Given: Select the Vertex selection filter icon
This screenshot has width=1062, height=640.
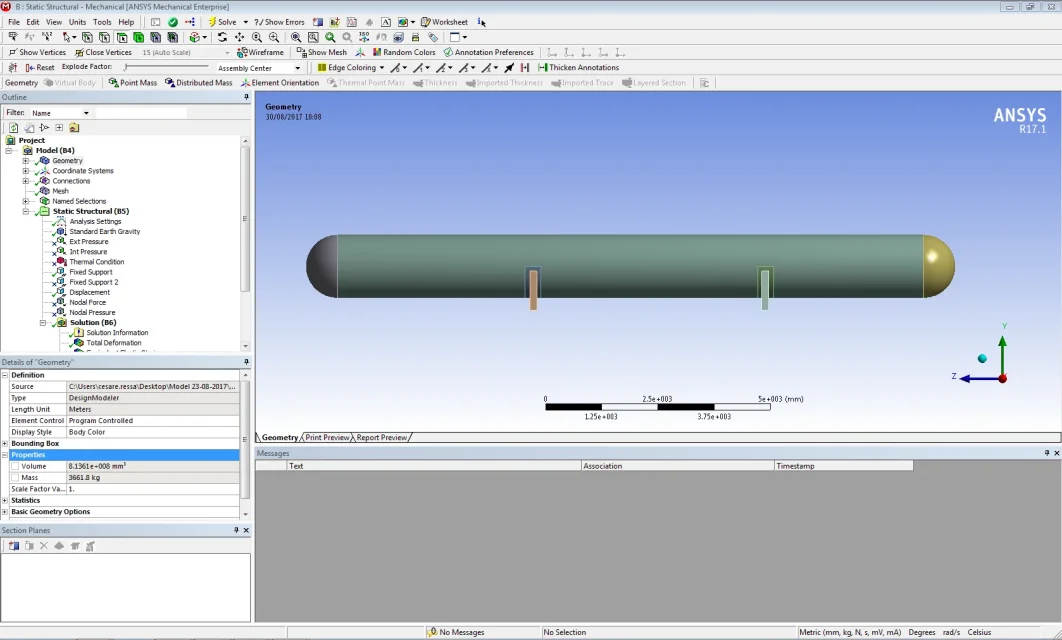Looking at the screenshot, I should pos(87,37).
